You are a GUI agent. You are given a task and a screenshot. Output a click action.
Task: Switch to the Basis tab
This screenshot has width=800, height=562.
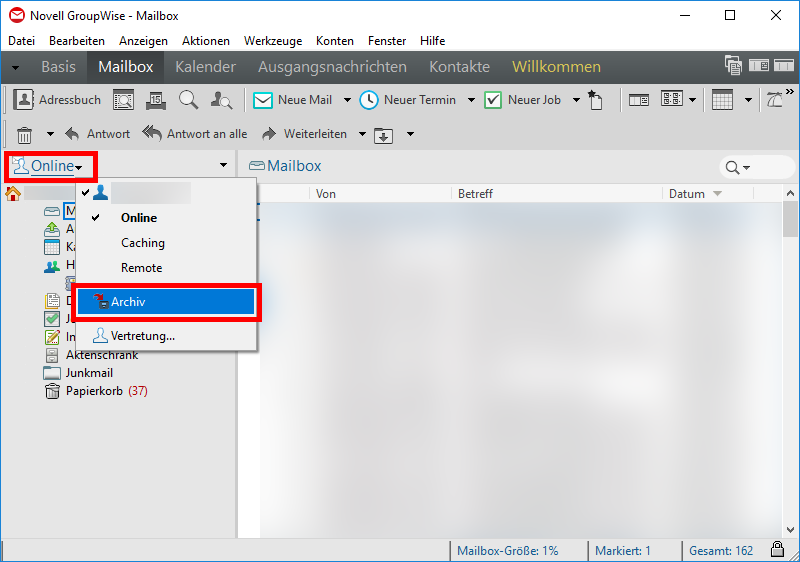tap(59, 67)
